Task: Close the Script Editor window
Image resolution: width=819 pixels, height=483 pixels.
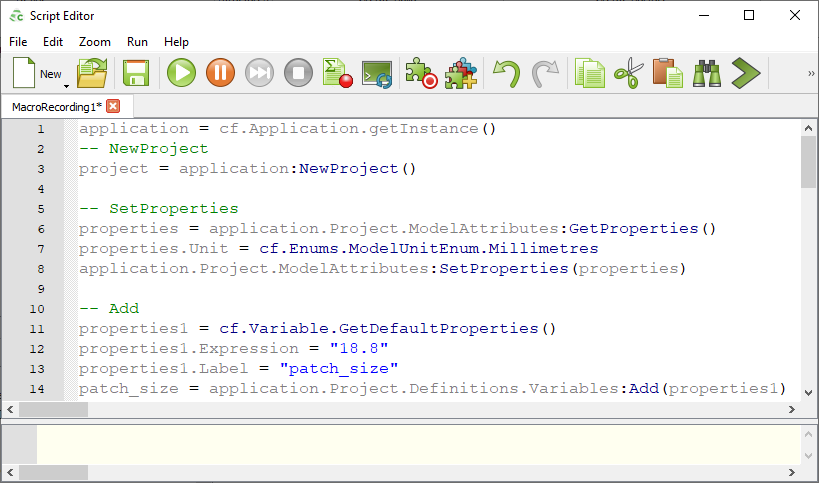Action: point(794,16)
